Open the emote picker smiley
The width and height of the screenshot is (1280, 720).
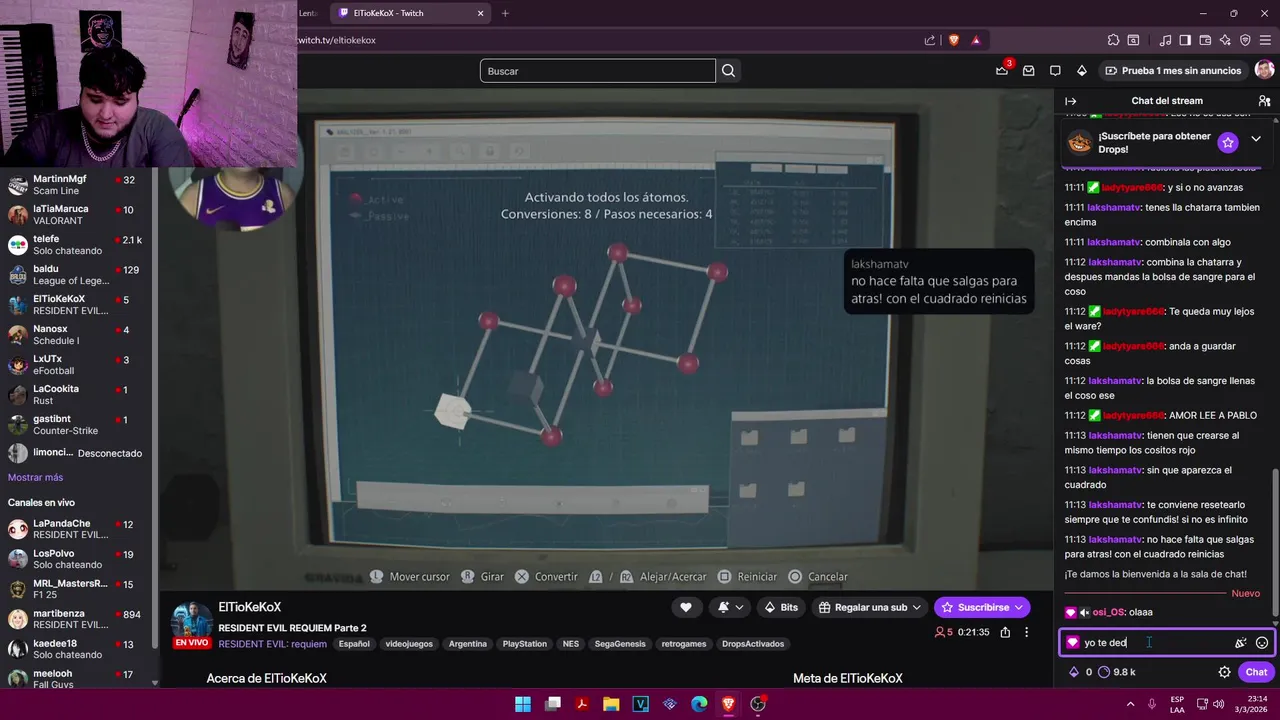tap(1262, 643)
